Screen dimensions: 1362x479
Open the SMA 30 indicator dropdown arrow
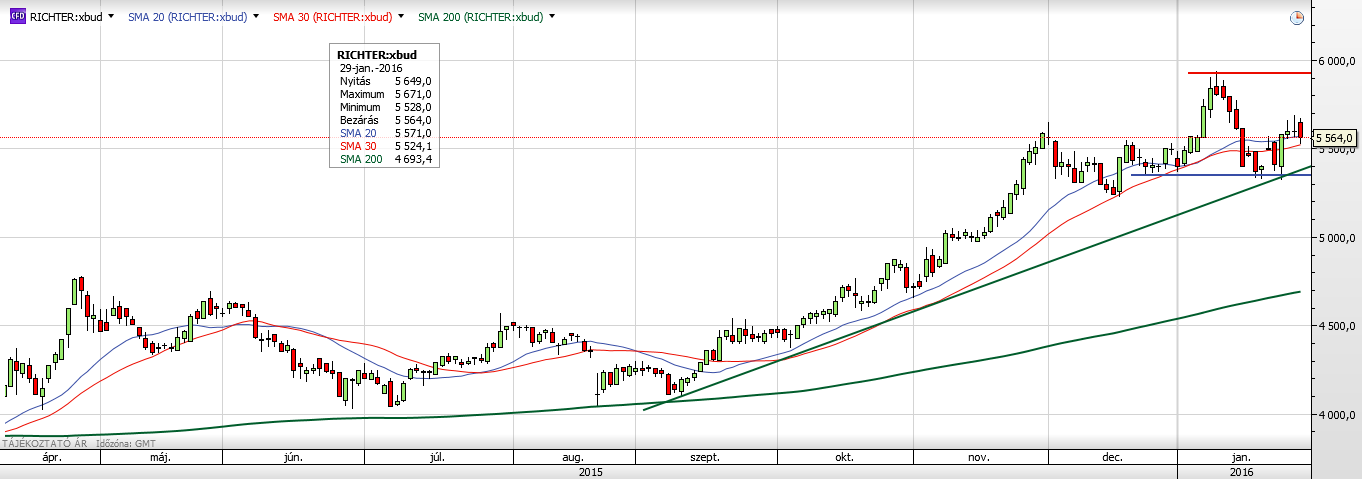coord(402,17)
